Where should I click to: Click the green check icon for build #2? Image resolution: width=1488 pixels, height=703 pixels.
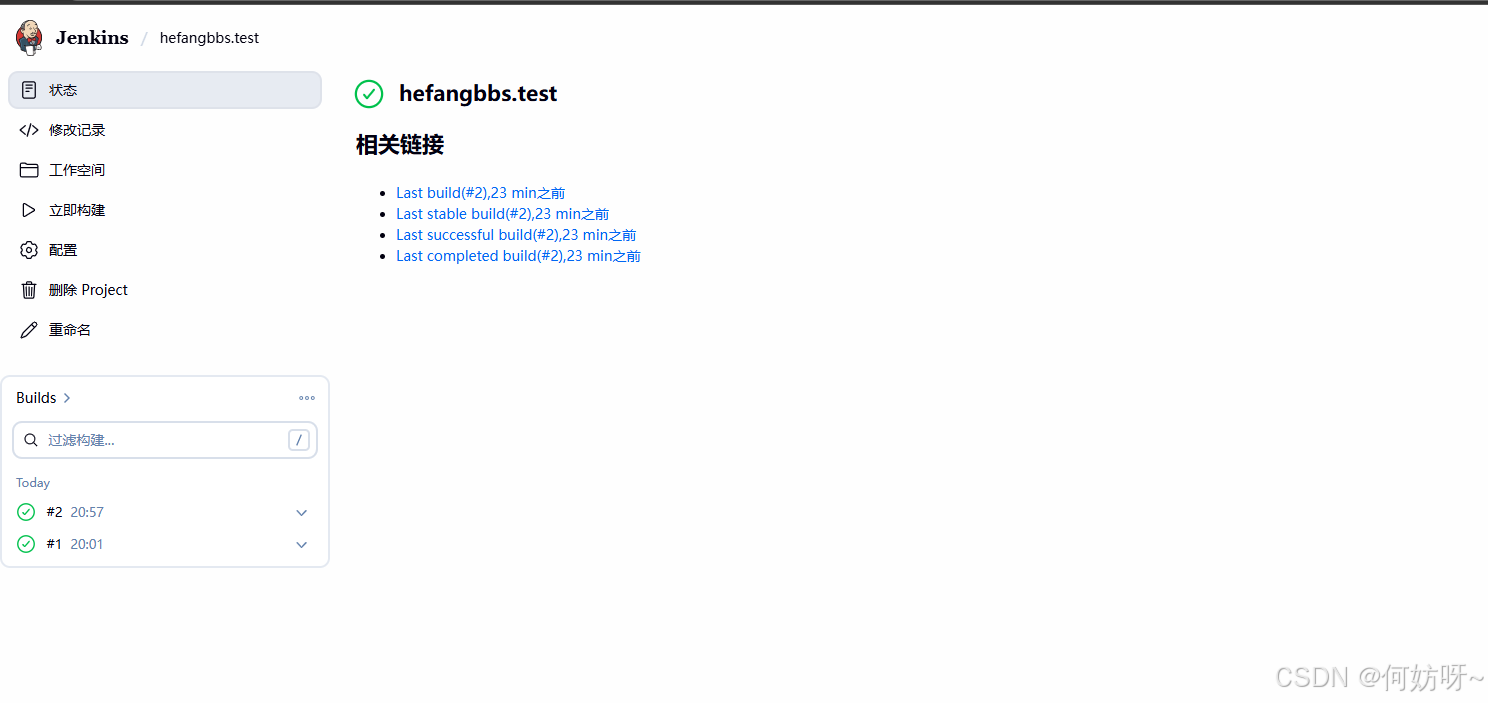point(26,512)
